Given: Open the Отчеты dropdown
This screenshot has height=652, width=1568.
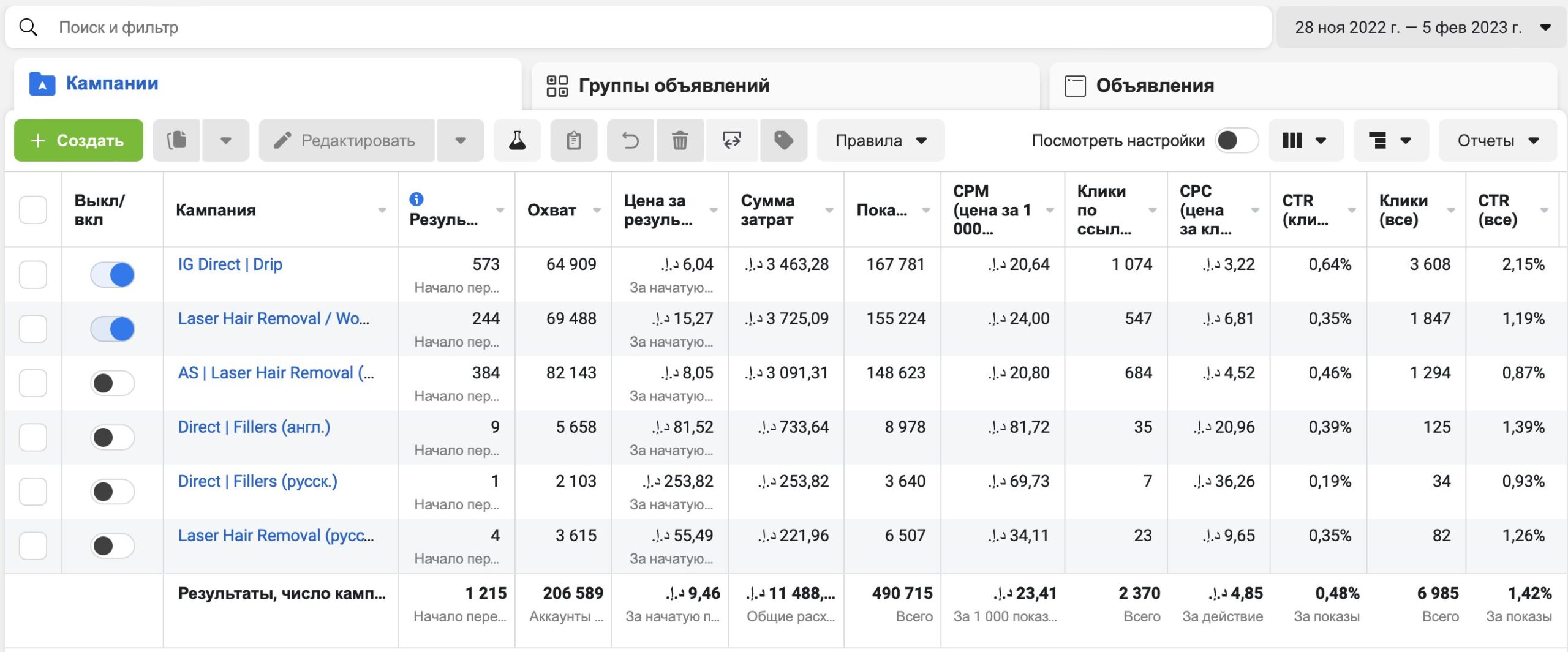Looking at the screenshot, I should (1498, 140).
